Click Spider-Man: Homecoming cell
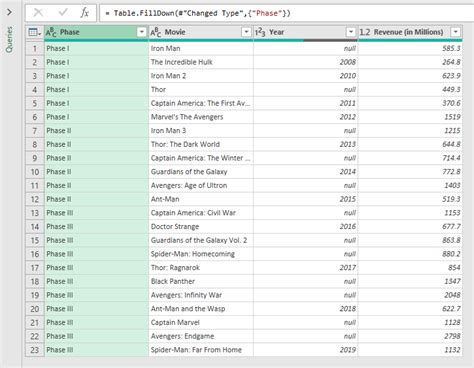Screen dimensions: 474x368 tap(201, 254)
